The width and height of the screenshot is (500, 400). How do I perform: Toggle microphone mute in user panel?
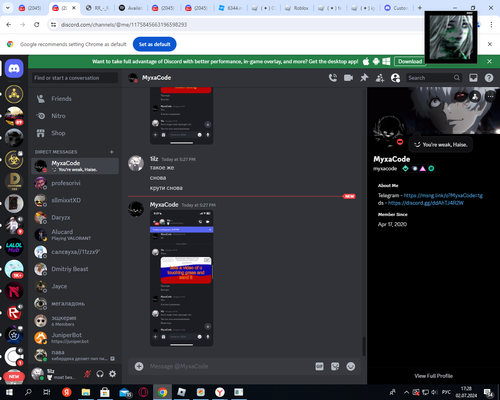[x=87, y=374]
